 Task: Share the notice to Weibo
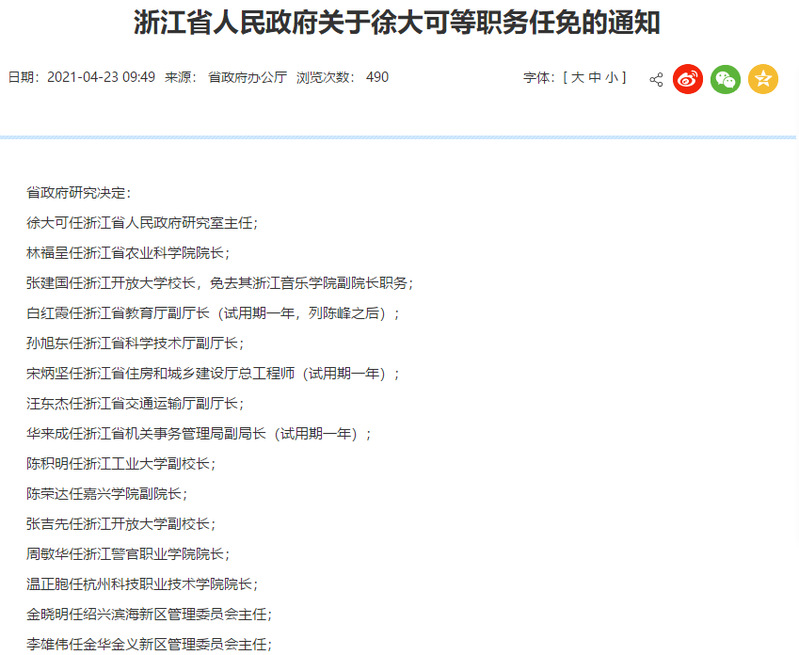coord(688,79)
